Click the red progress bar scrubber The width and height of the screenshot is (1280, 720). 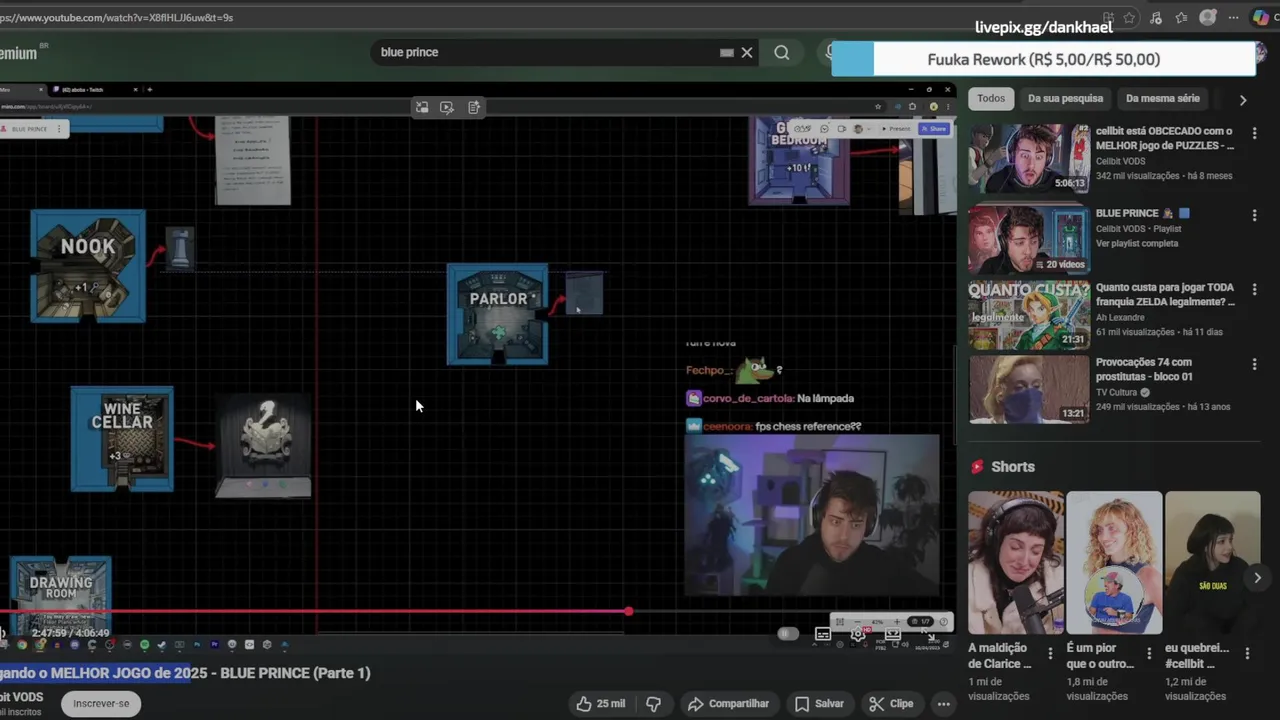pos(628,611)
